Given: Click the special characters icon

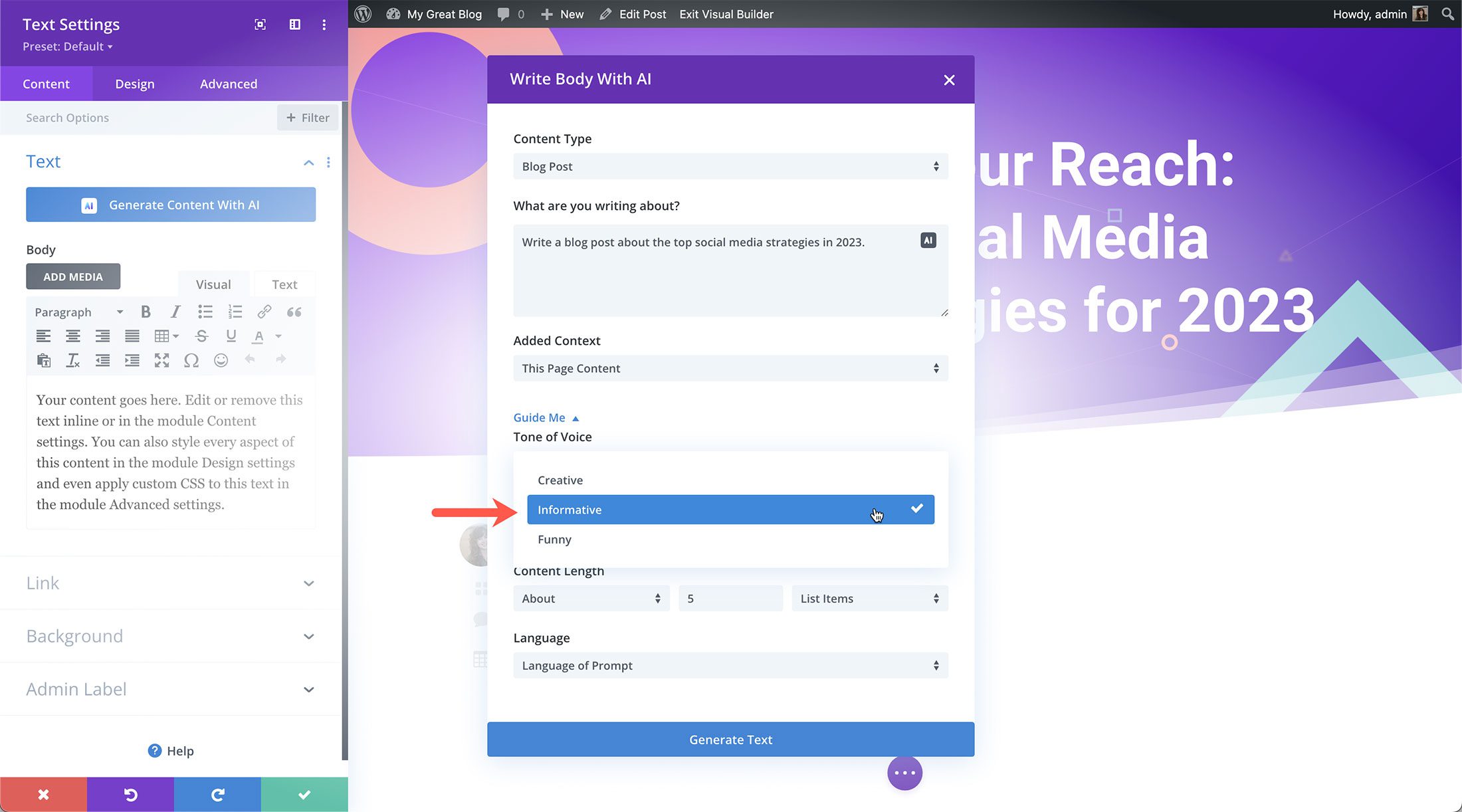Looking at the screenshot, I should click(x=191, y=358).
